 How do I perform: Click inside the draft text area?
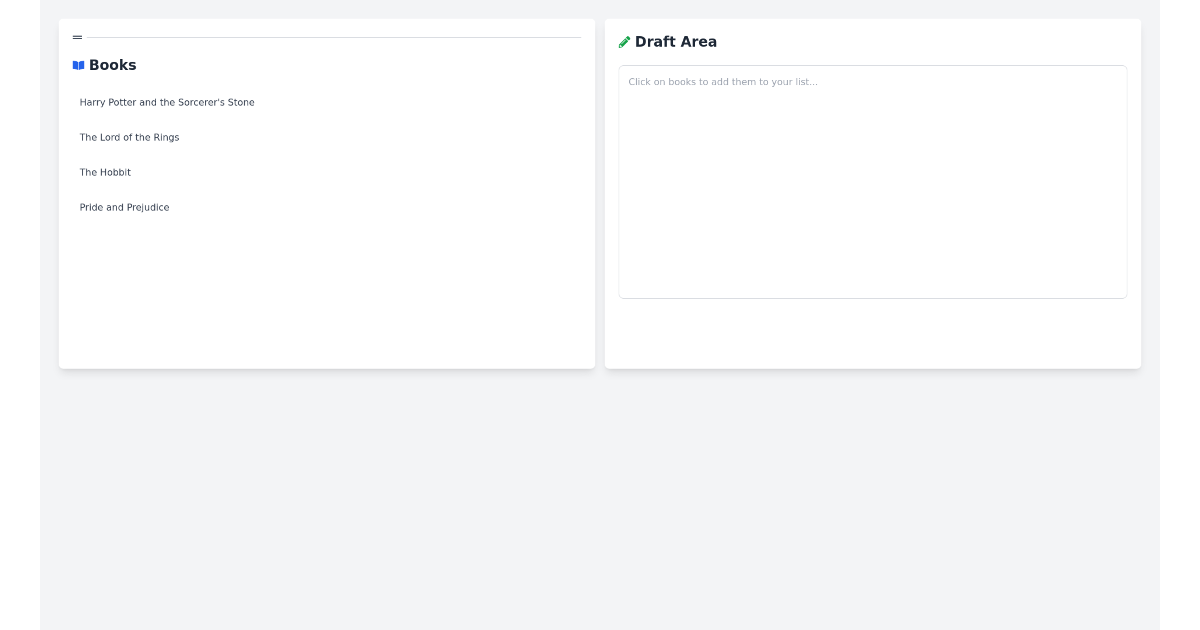tap(873, 180)
